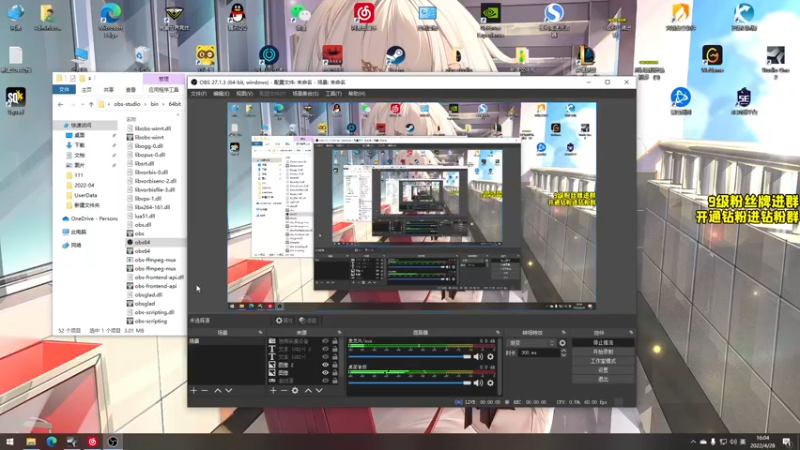Click the 300 ms duration field
800x450 pixels.
pyautogui.click(x=539, y=353)
